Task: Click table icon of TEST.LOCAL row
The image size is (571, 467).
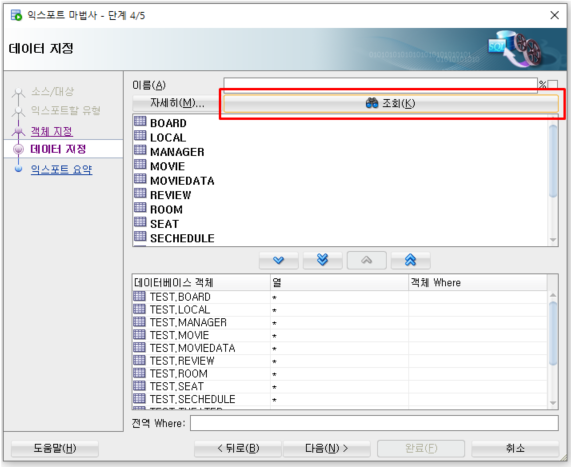Action: pos(139,309)
